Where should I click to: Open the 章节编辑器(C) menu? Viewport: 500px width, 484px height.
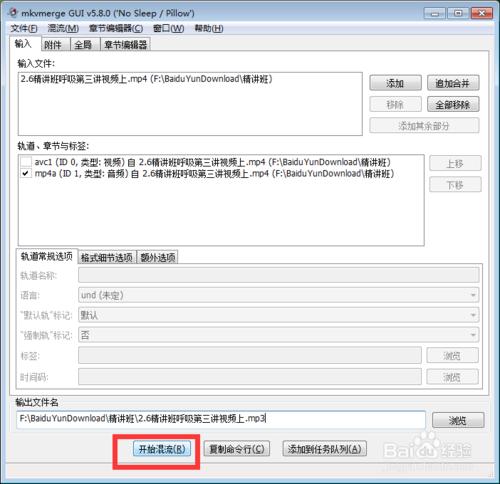[116, 29]
